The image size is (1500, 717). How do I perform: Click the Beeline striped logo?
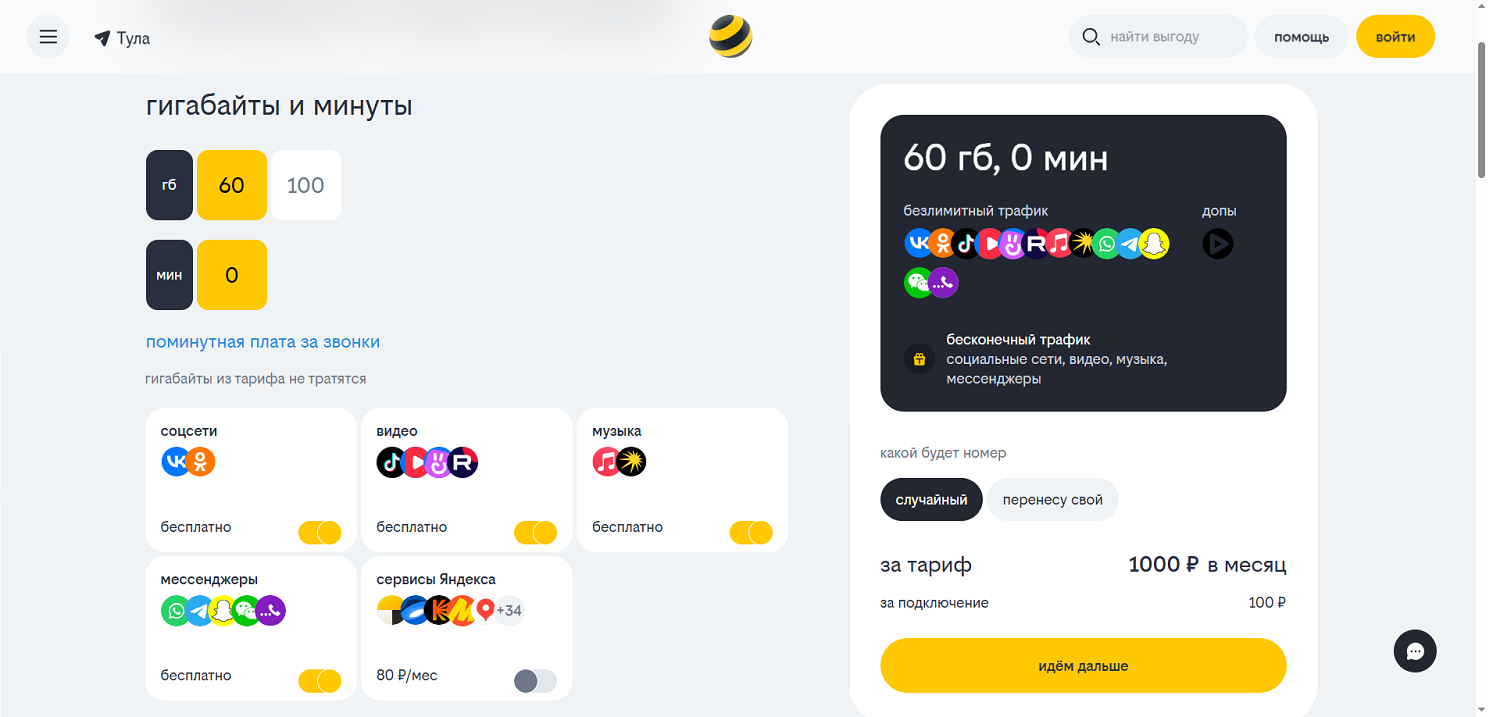(730, 37)
